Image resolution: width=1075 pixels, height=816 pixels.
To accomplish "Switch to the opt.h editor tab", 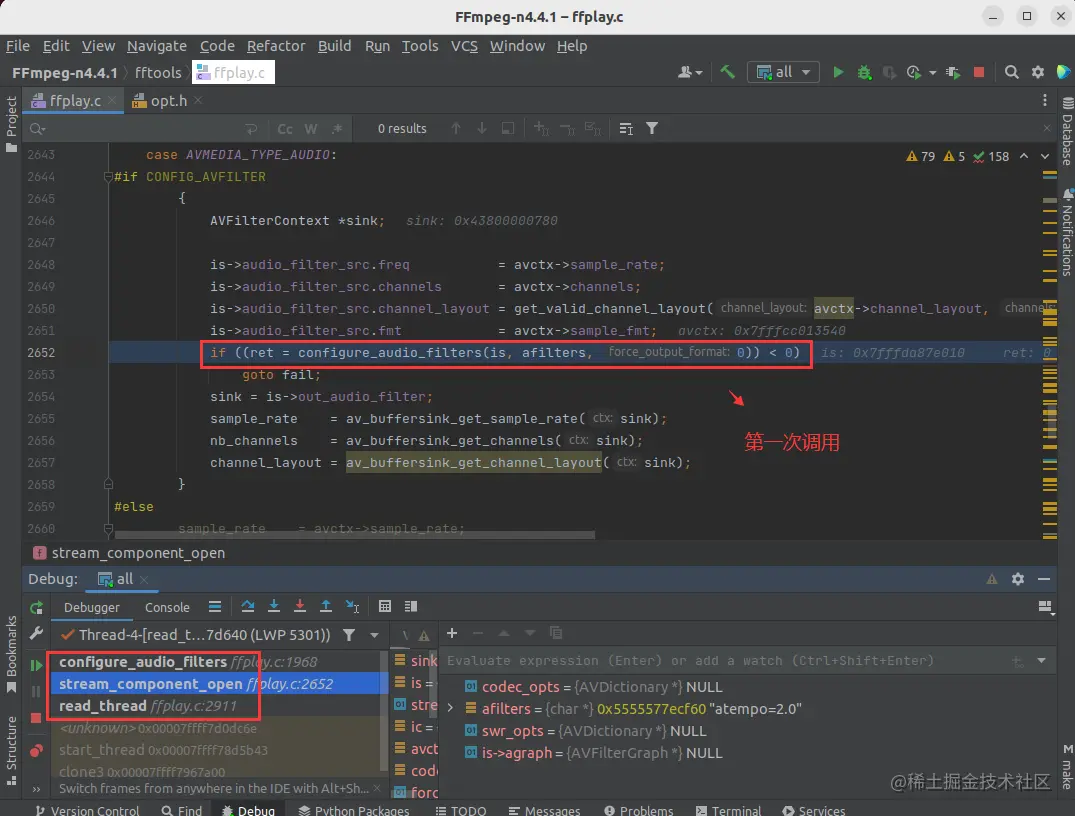I will [x=167, y=101].
